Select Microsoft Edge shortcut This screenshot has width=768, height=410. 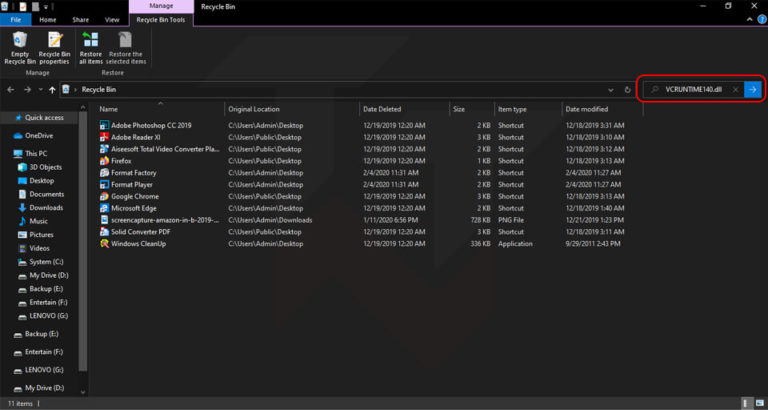(x=134, y=208)
